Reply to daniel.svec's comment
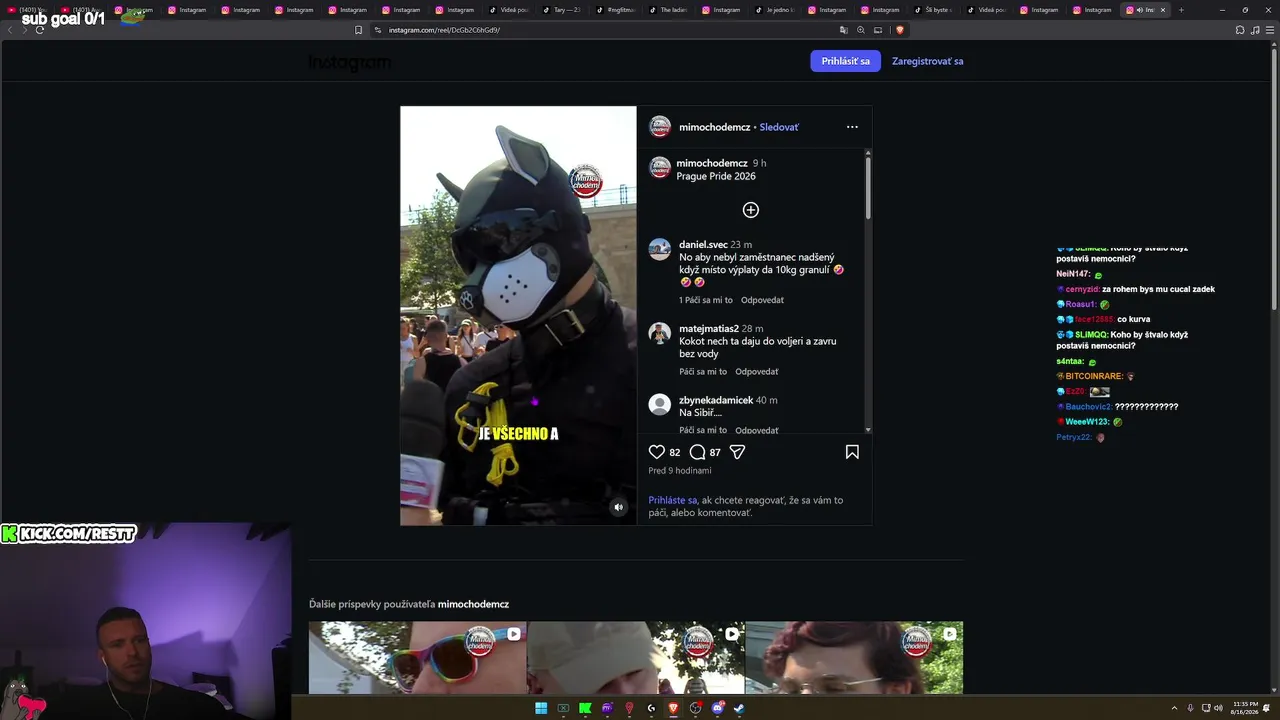The width and height of the screenshot is (1280, 720). pyautogui.click(x=763, y=300)
